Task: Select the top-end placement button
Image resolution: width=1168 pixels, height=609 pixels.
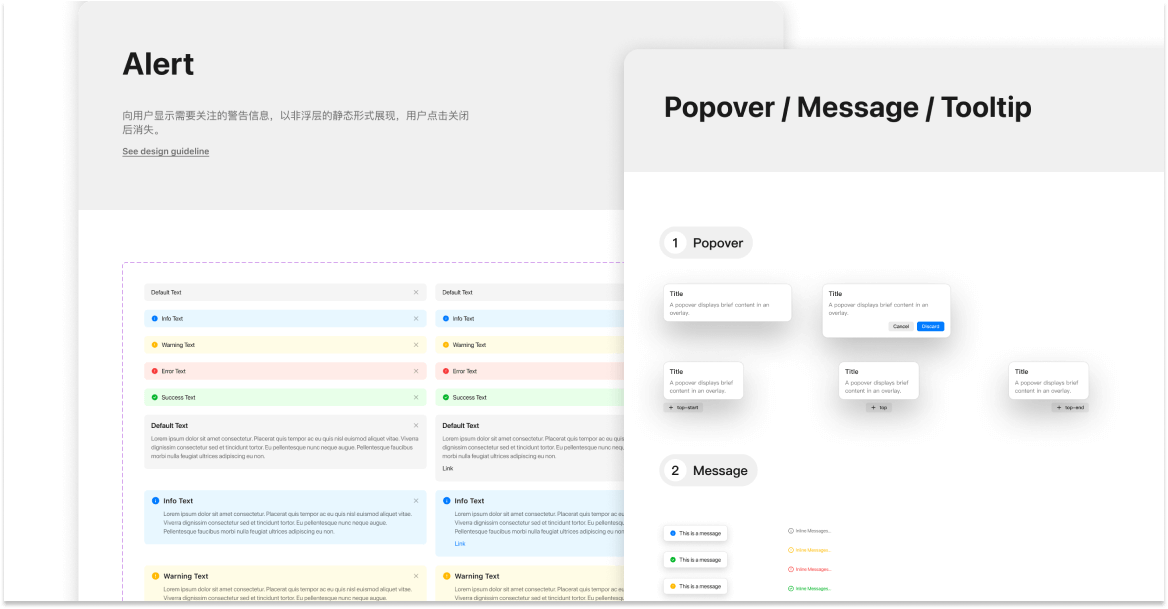Action: tap(1071, 408)
